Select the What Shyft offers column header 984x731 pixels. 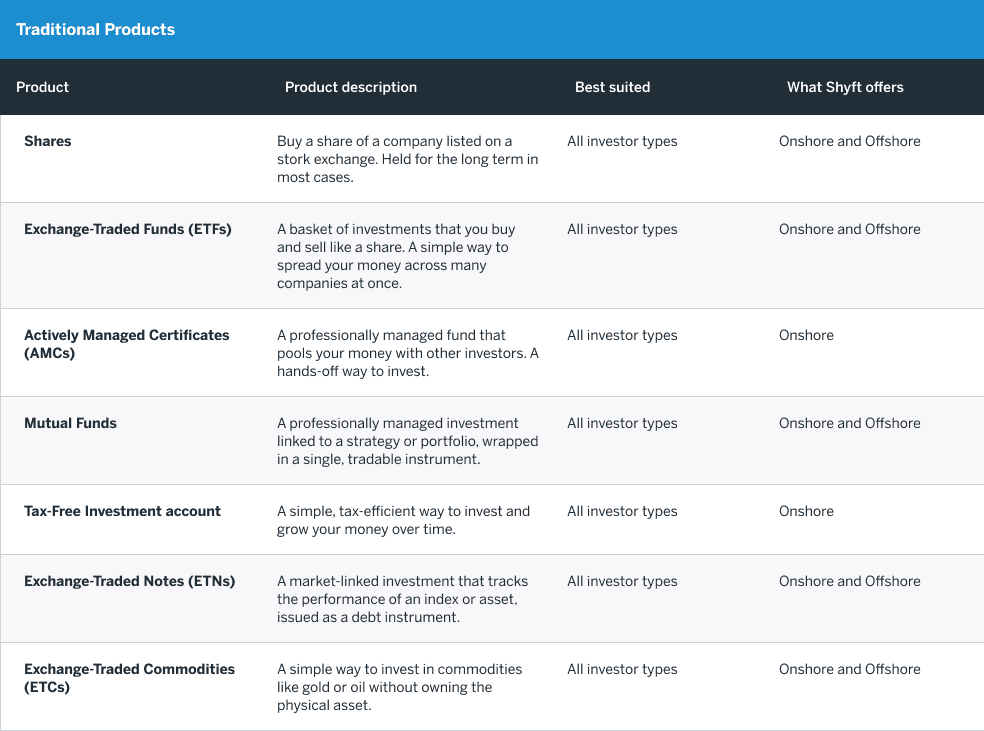click(845, 87)
